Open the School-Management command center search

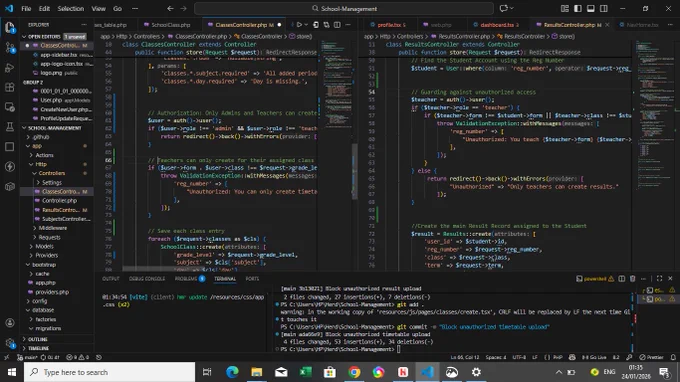[x=344, y=8]
